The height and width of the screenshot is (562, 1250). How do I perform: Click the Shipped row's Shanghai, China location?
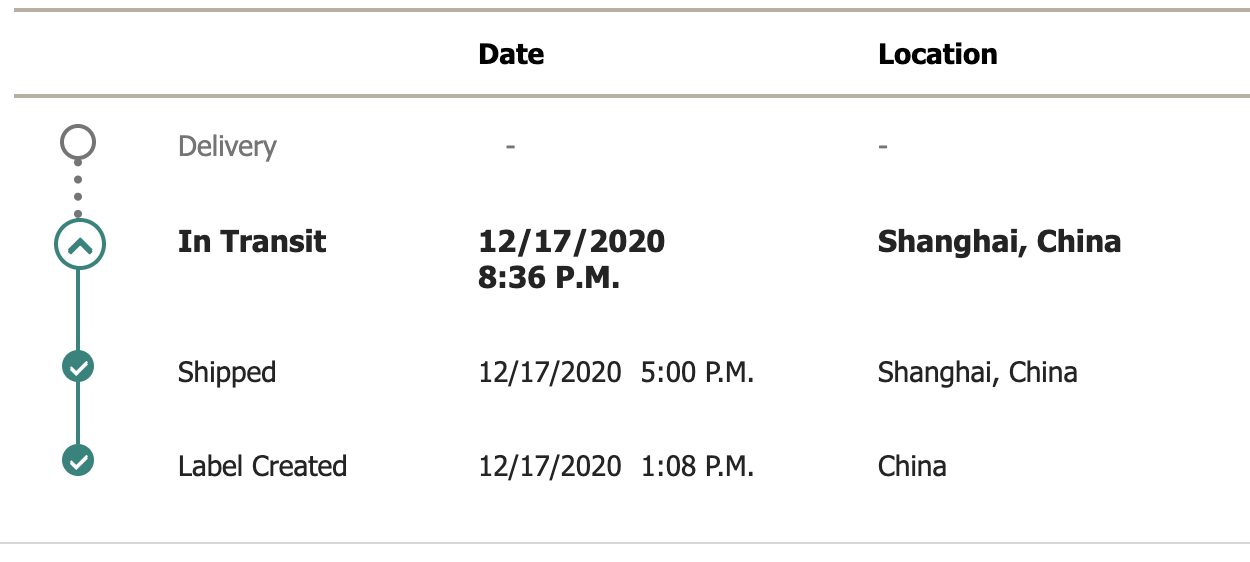click(x=977, y=373)
